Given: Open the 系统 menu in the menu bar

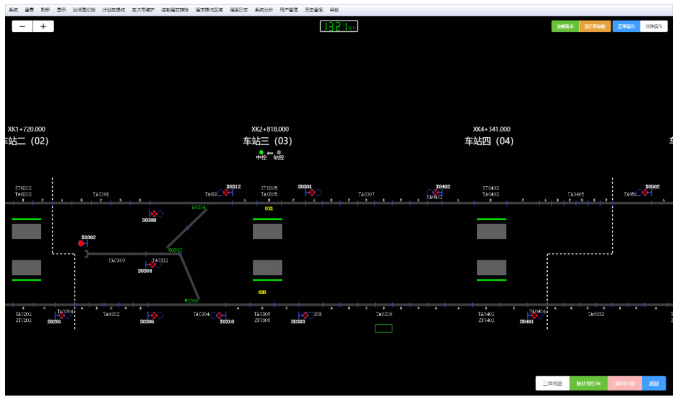Looking at the screenshot, I should point(13,9).
